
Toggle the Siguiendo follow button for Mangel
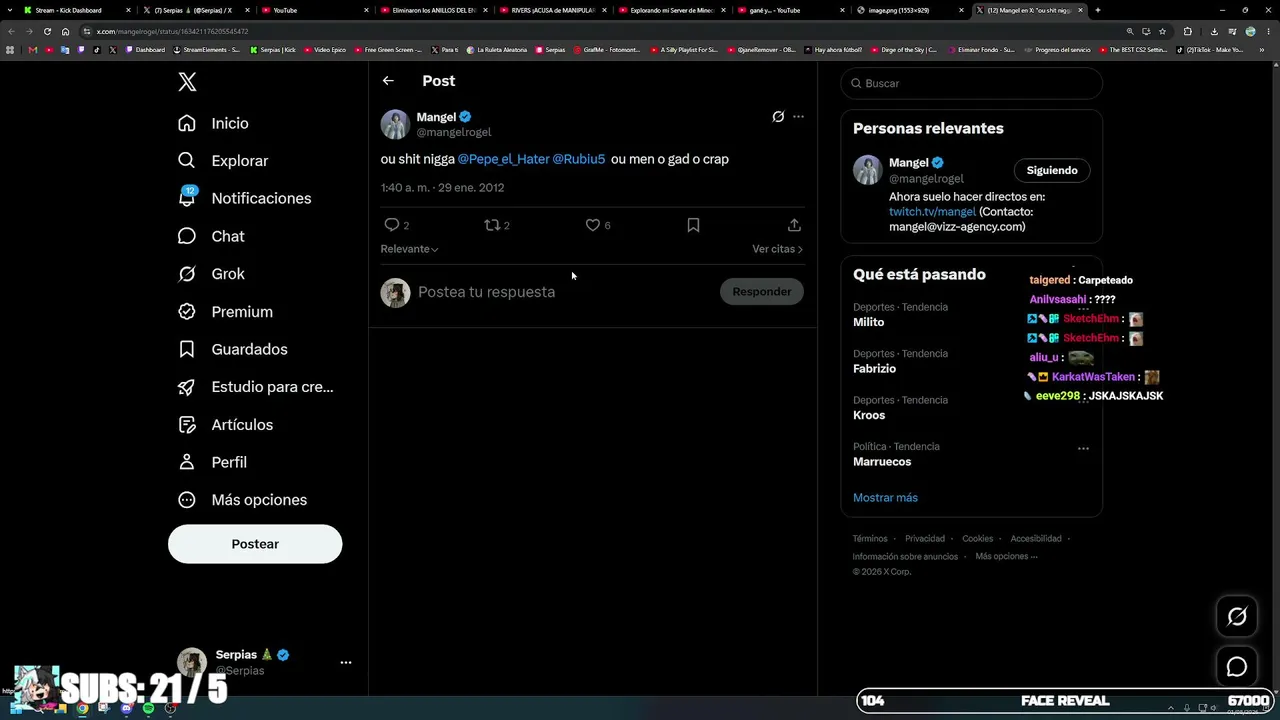(x=1052, y=171)
